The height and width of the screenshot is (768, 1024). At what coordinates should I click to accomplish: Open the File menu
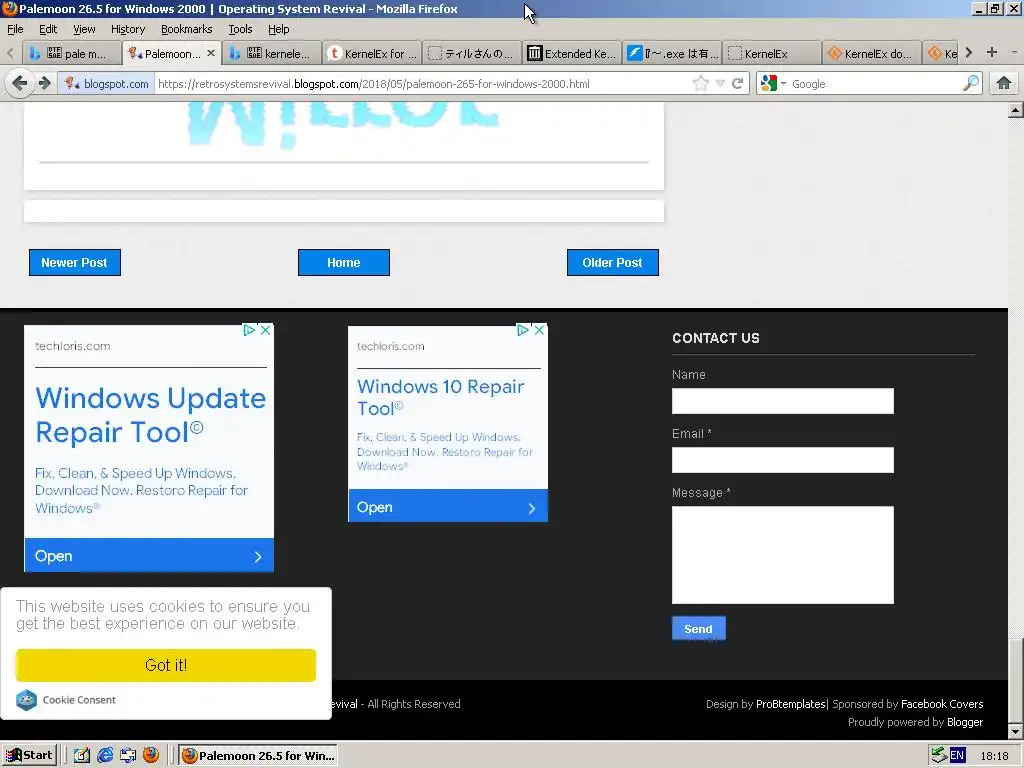click(15, 29)
